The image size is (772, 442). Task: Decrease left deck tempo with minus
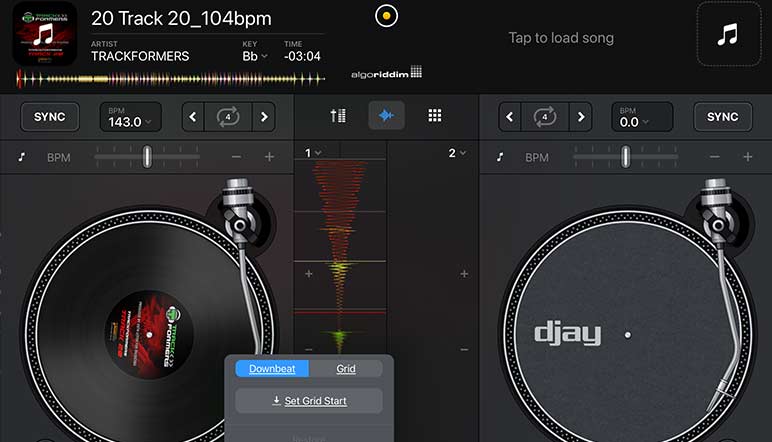[236, 157]
